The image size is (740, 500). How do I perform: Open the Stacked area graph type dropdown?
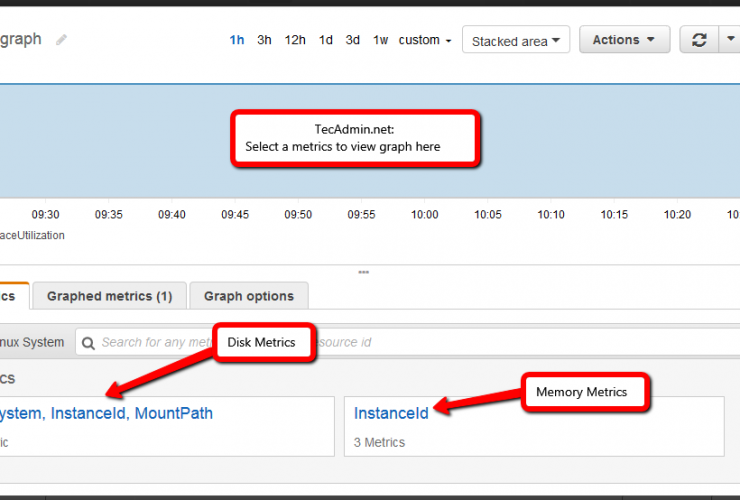[x=515, y=41]
